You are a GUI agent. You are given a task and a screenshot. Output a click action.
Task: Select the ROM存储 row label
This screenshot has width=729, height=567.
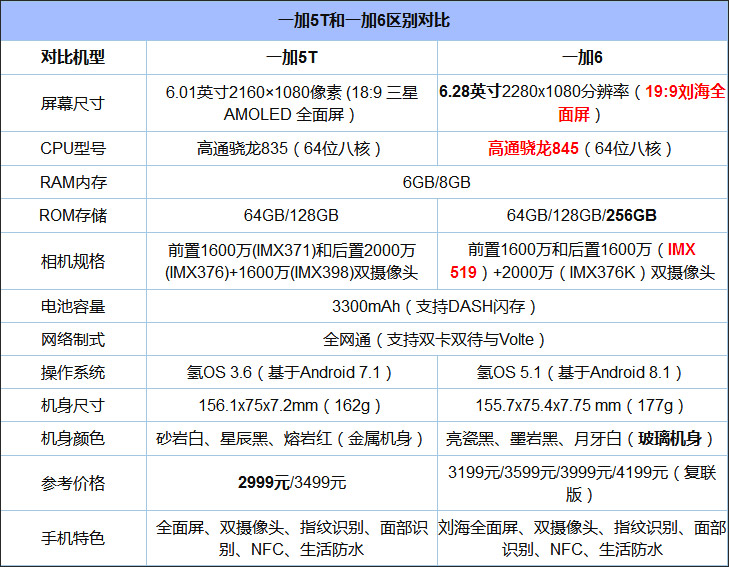point(73,216)
